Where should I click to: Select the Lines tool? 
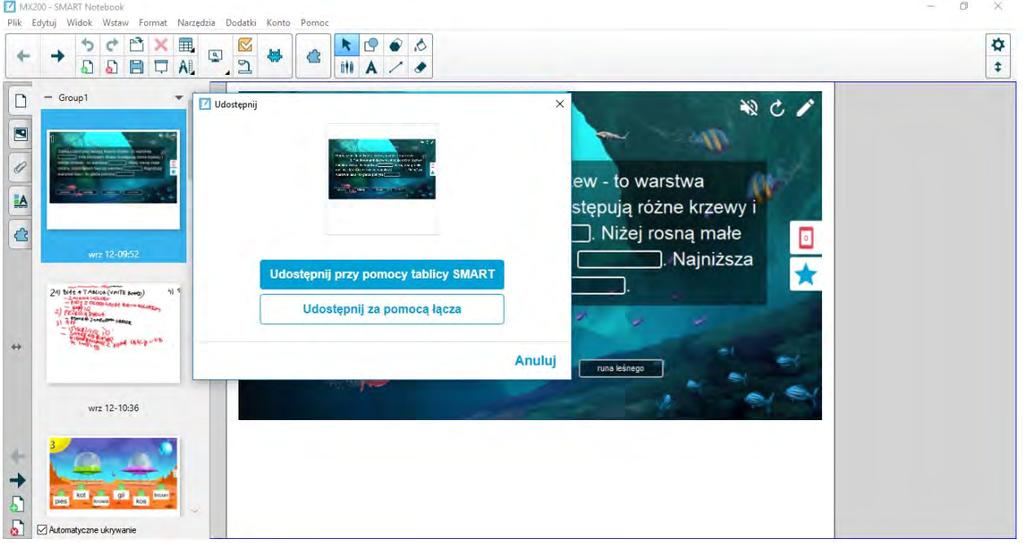coord(395,67)
